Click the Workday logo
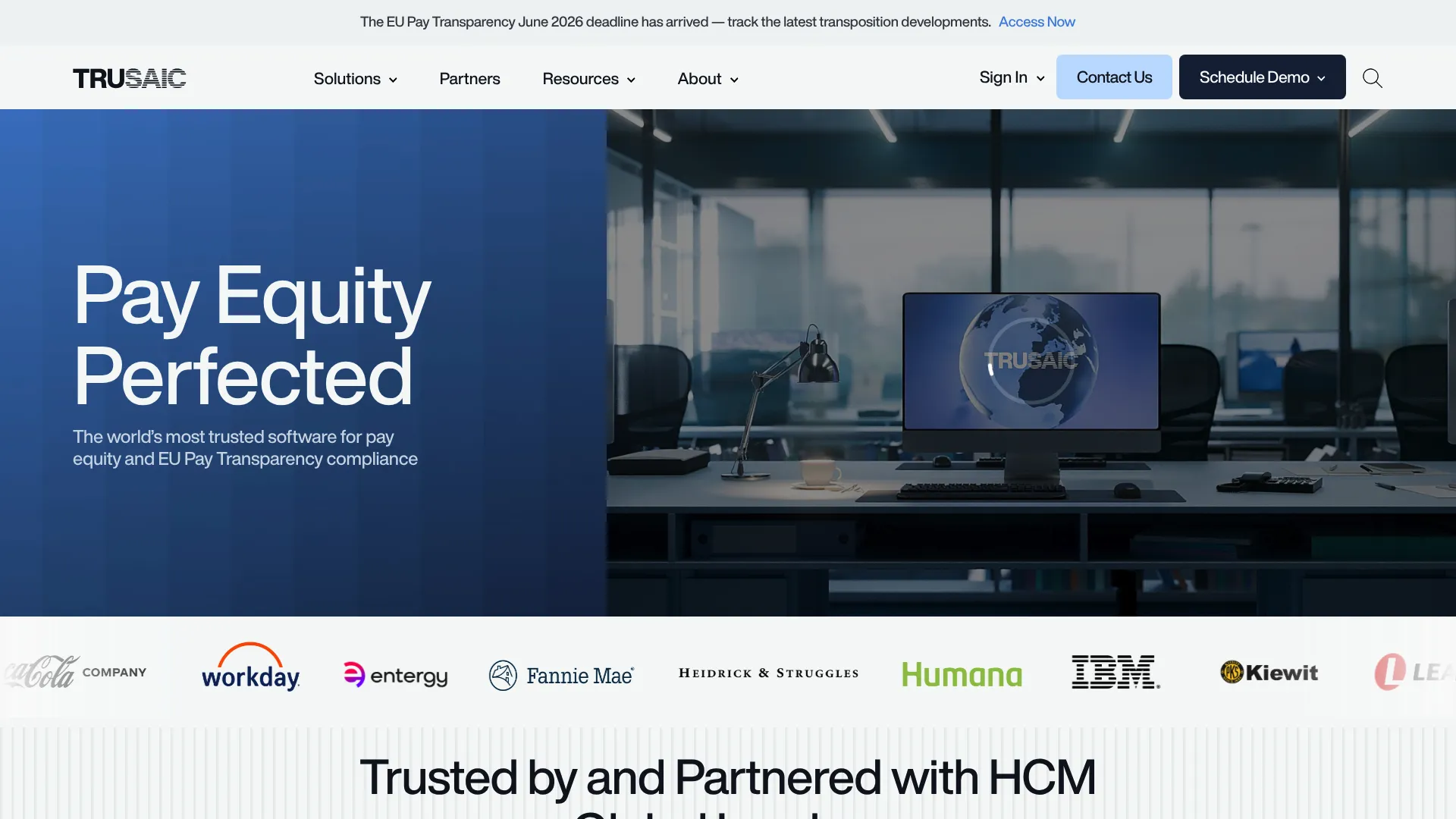Screen dimensions: 1456x819 (251, 667)
